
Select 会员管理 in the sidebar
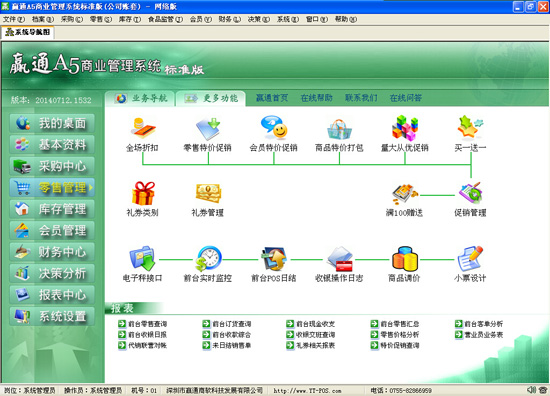[52, 230]
